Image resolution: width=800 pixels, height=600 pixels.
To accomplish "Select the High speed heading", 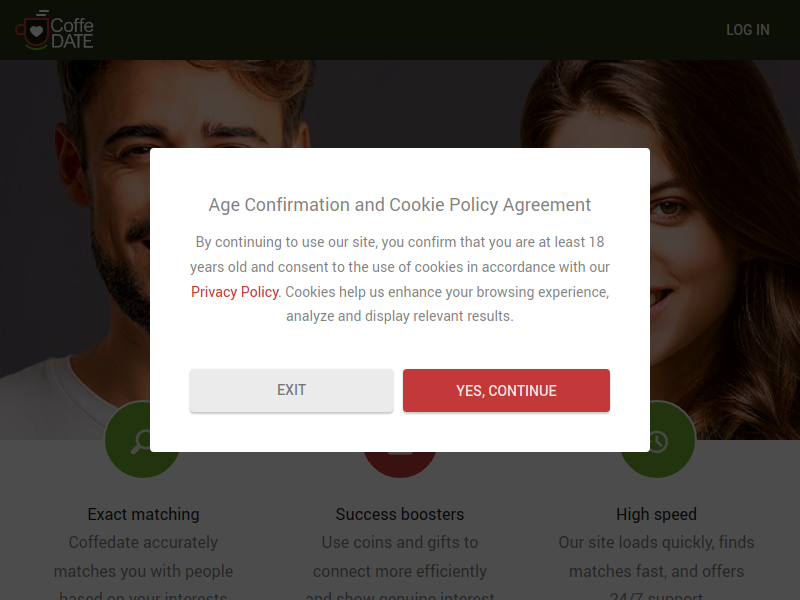I will (656, 514).
